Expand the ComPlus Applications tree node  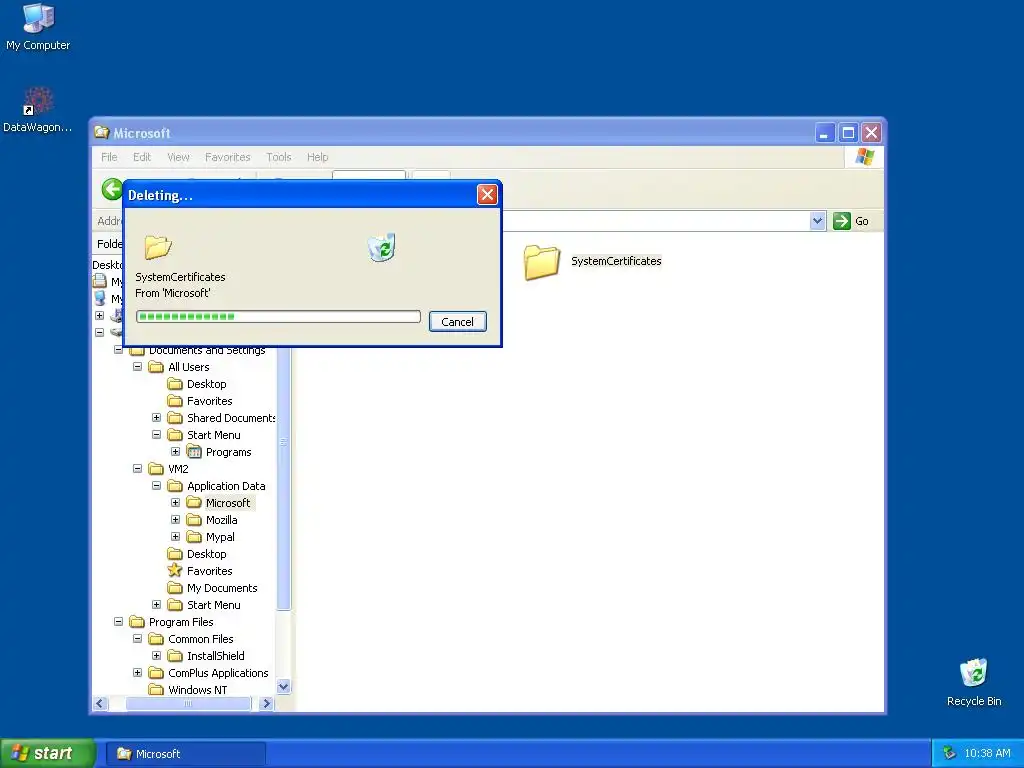coord(137,672)
